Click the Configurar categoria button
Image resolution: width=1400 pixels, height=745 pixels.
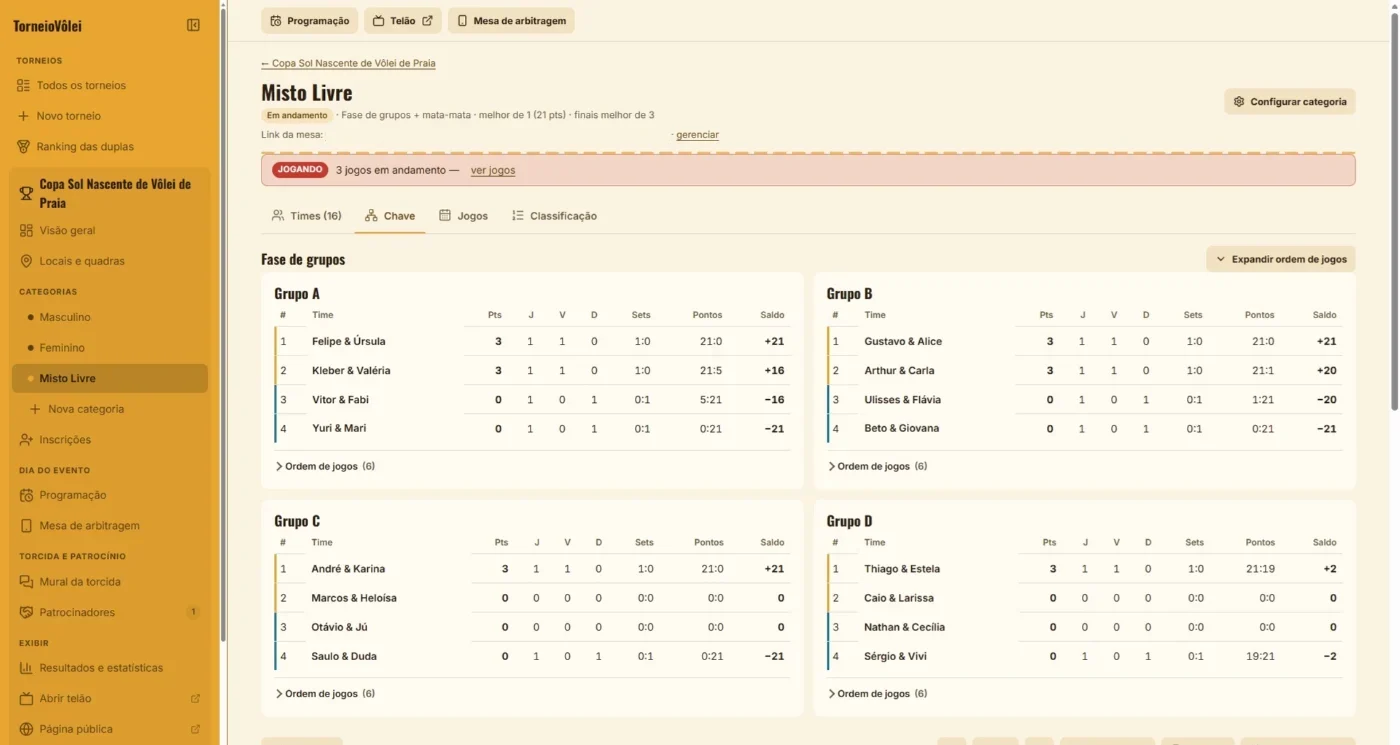point(1290,101)
